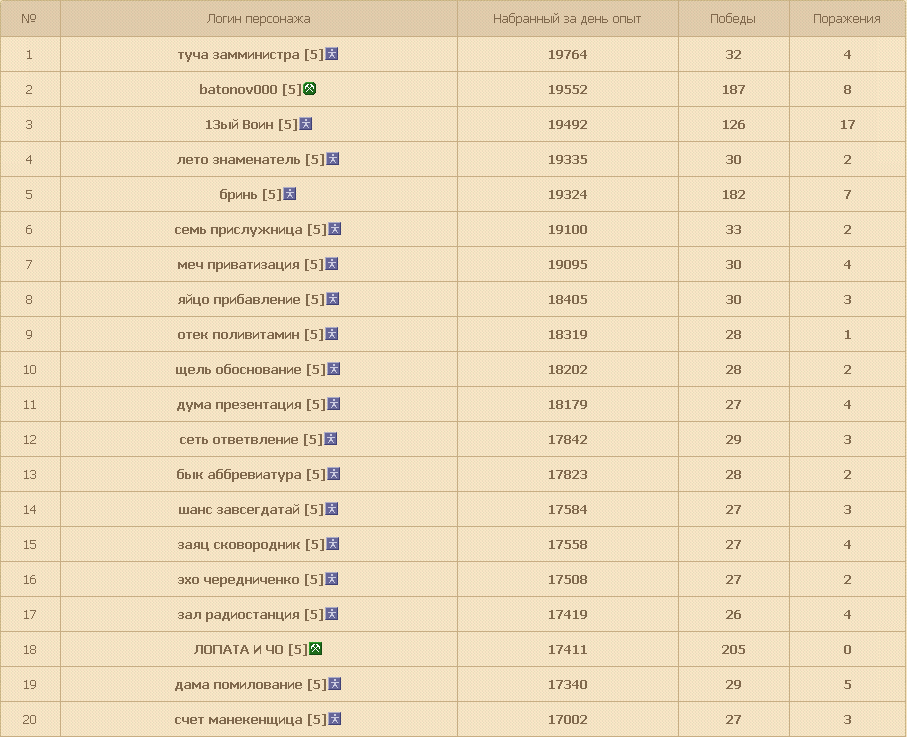The height and width of the screenshot is (737, 907).
Task: Click wins value 205
Action: pyautogui.click(x=733, y=650)
